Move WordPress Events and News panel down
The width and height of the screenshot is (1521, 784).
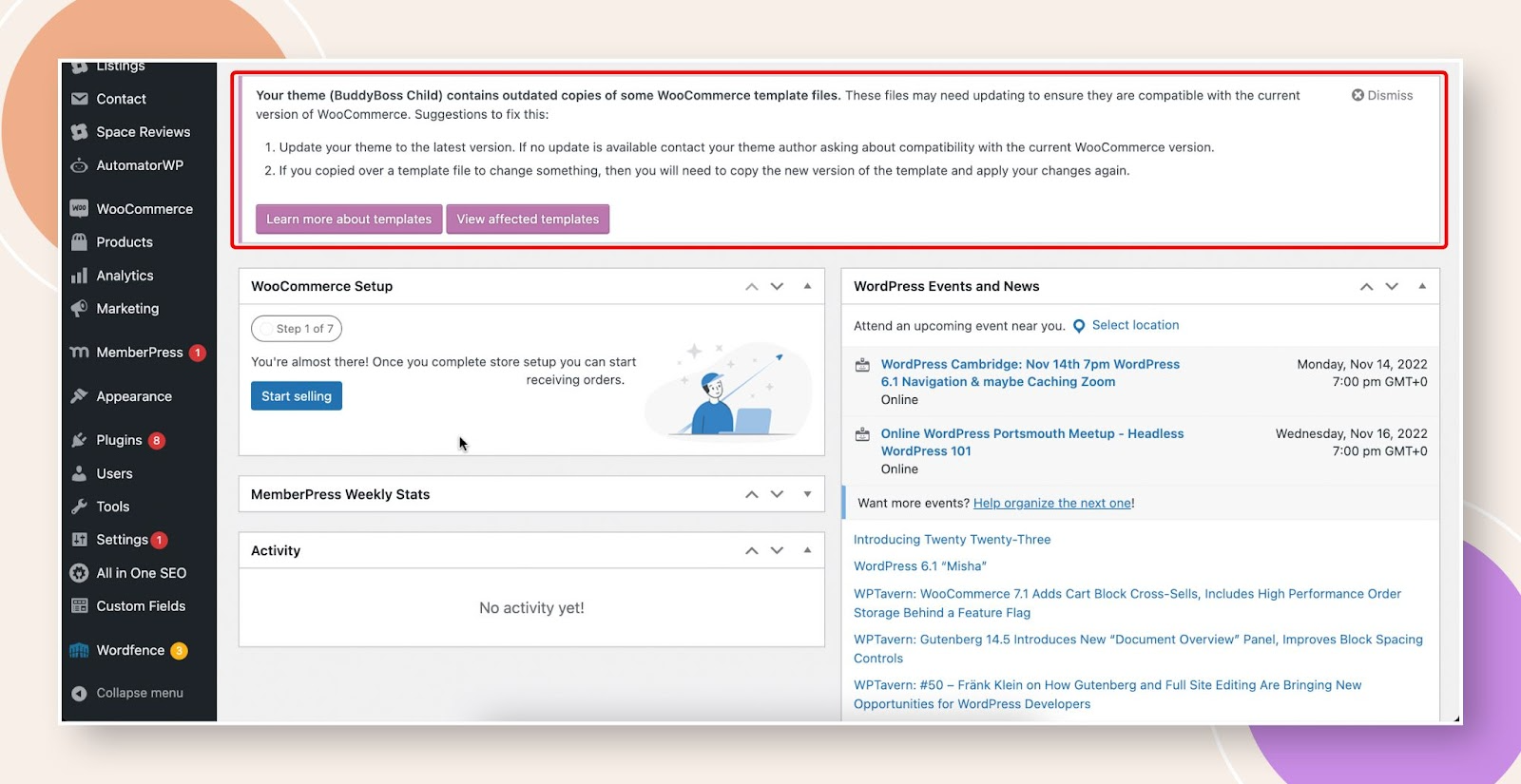tap(1392, 286)
